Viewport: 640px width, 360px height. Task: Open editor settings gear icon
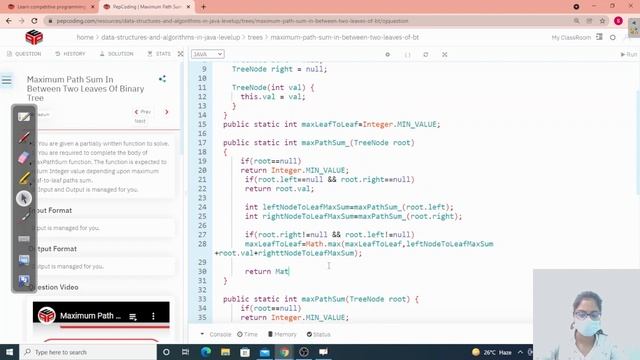(387, 54)
